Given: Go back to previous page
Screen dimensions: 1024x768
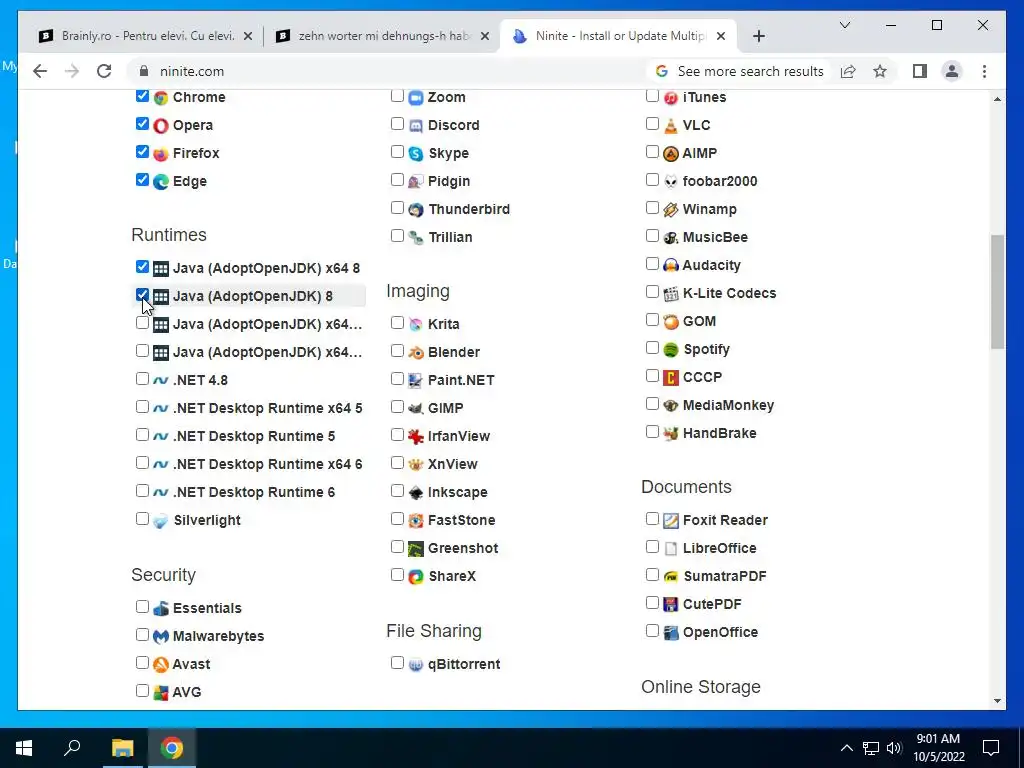Looking at the screenshot, I should [40, 71].
